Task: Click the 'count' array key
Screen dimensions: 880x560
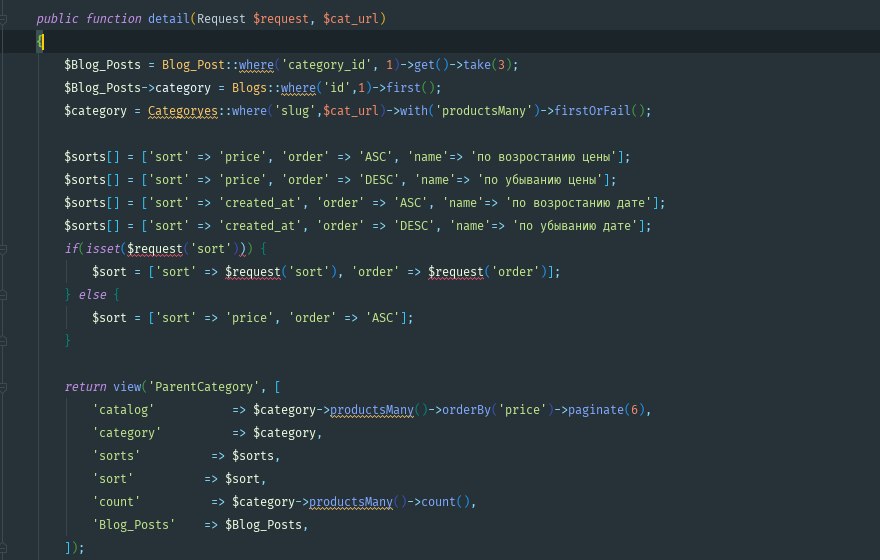Action: [117, 502]
